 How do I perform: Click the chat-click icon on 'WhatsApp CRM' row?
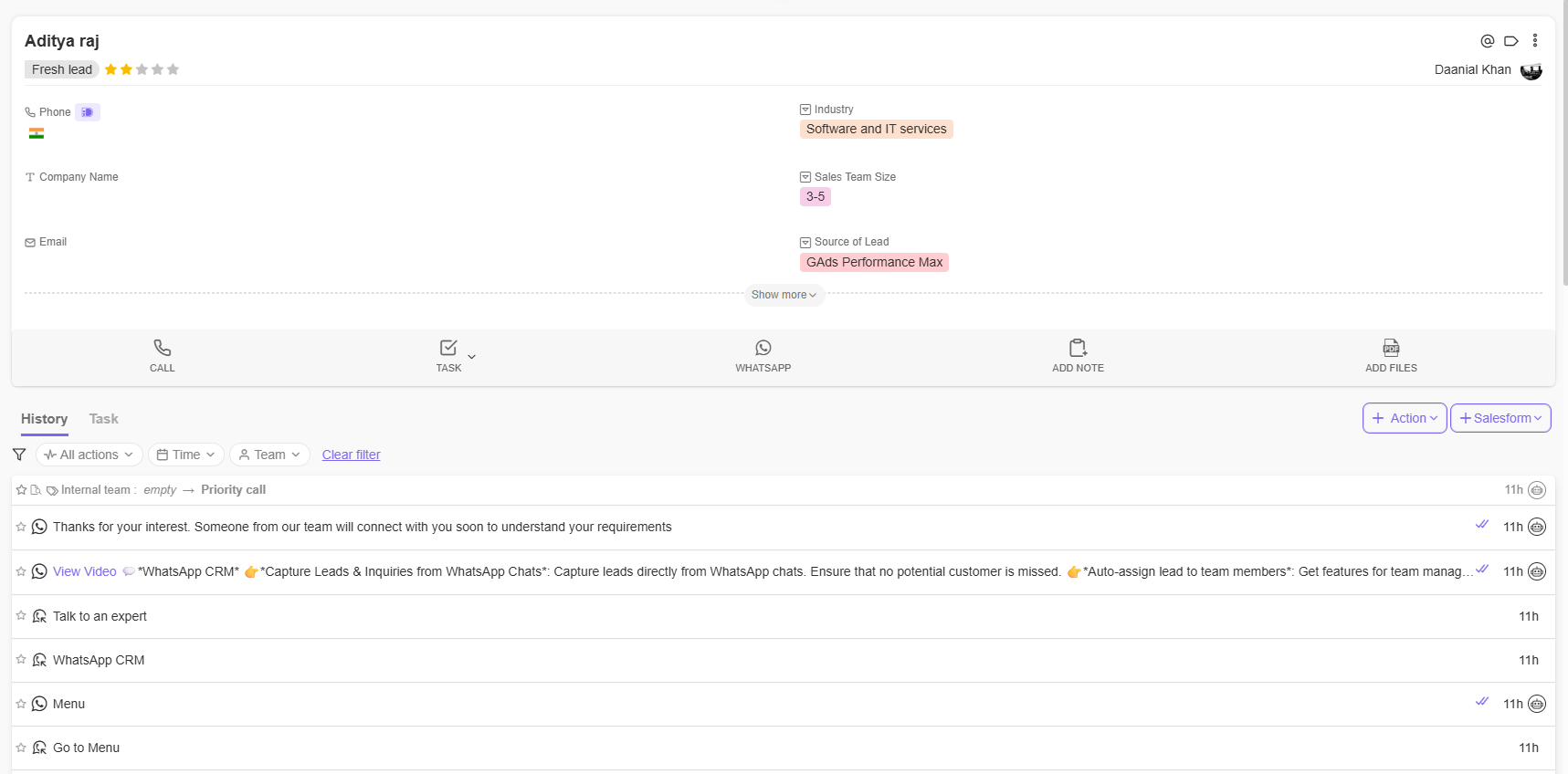coord(39,660)
